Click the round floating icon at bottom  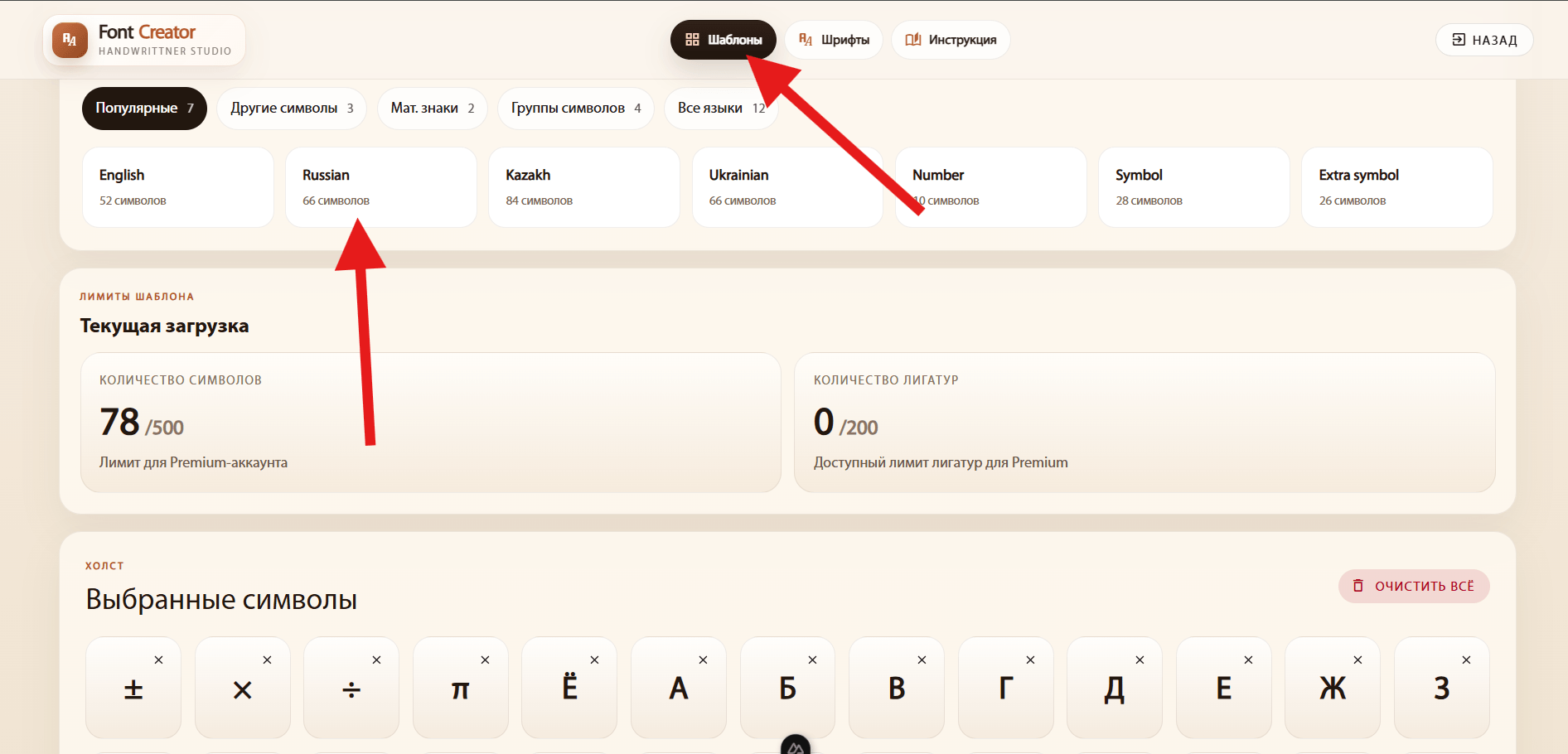(796, 746)
